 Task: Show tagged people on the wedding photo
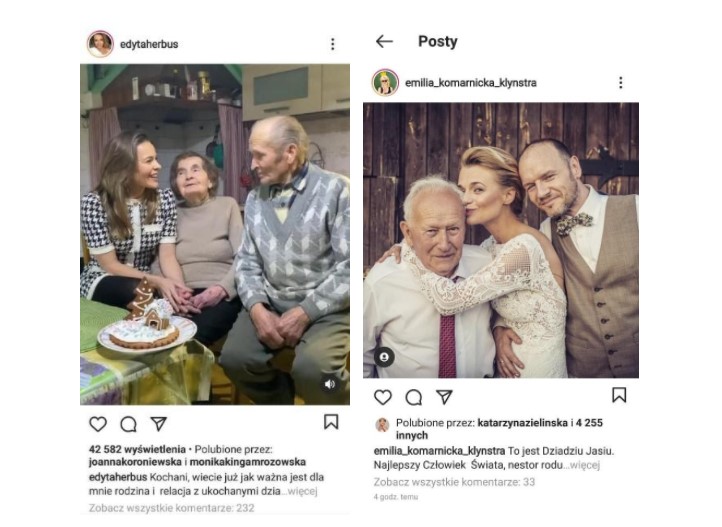click(385, 357)
